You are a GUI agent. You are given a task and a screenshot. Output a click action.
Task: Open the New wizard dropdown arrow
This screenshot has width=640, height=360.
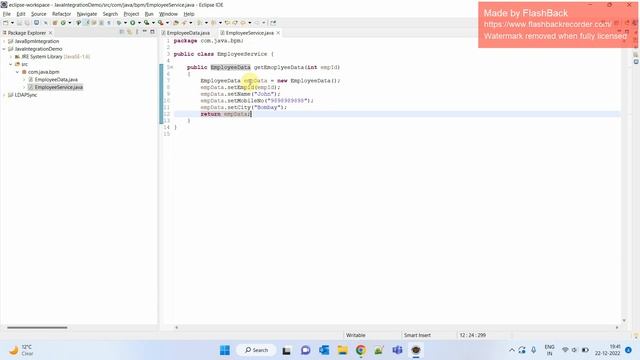point(12,23)
